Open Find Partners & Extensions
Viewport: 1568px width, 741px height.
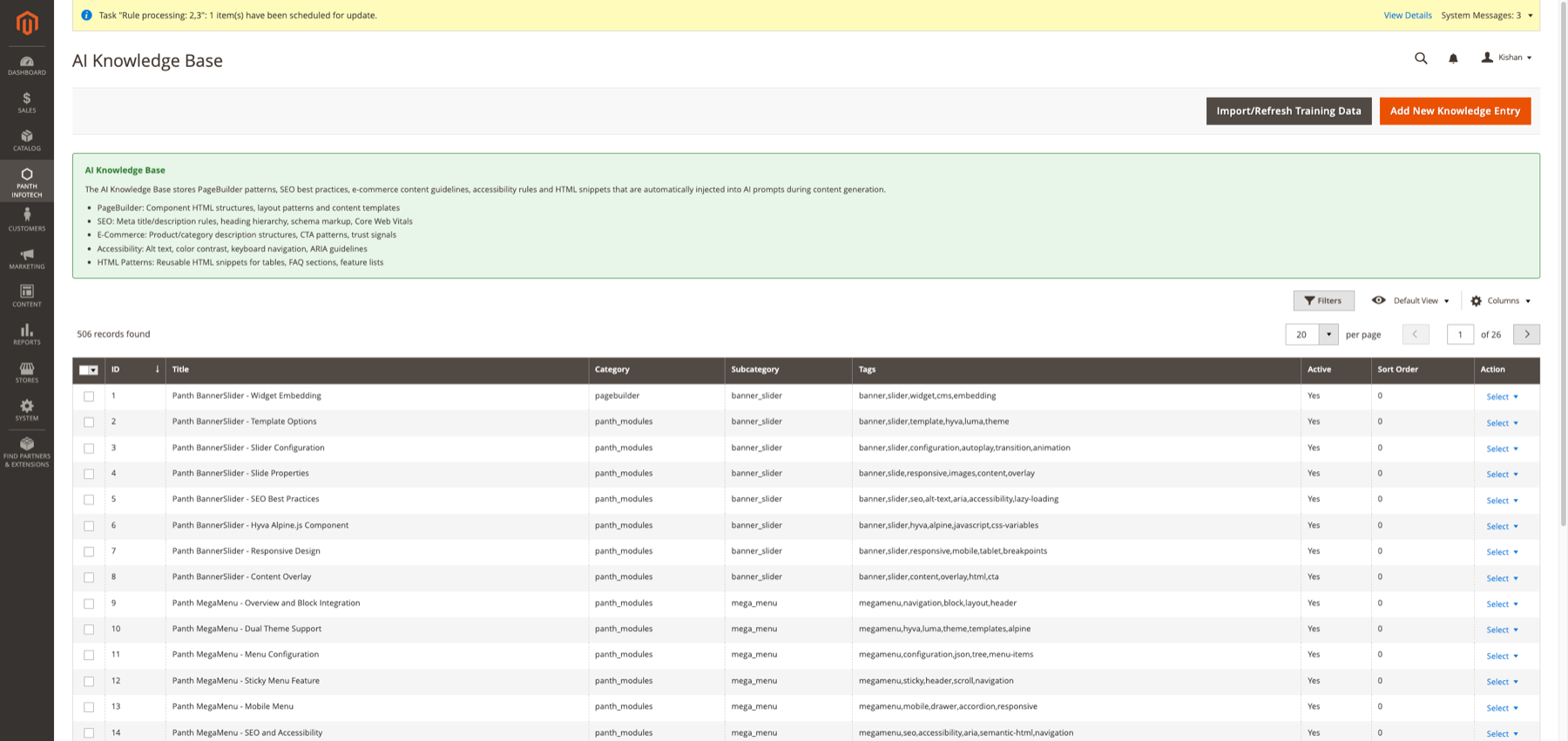tap(27, 452)
